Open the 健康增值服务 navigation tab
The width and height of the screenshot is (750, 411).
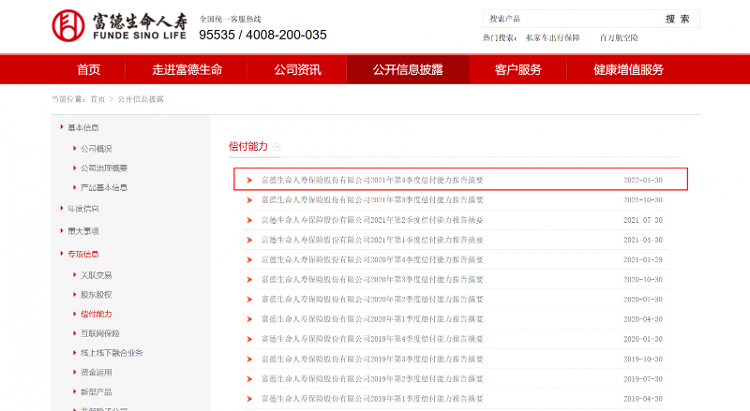[x=628, y=70]
